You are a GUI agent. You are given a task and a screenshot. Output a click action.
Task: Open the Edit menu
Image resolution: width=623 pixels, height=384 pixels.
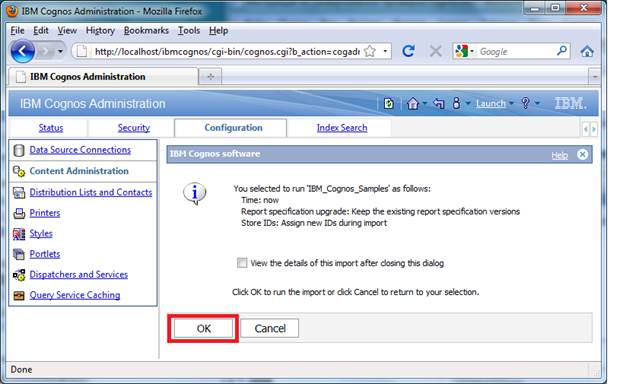(x=41, y=31)
